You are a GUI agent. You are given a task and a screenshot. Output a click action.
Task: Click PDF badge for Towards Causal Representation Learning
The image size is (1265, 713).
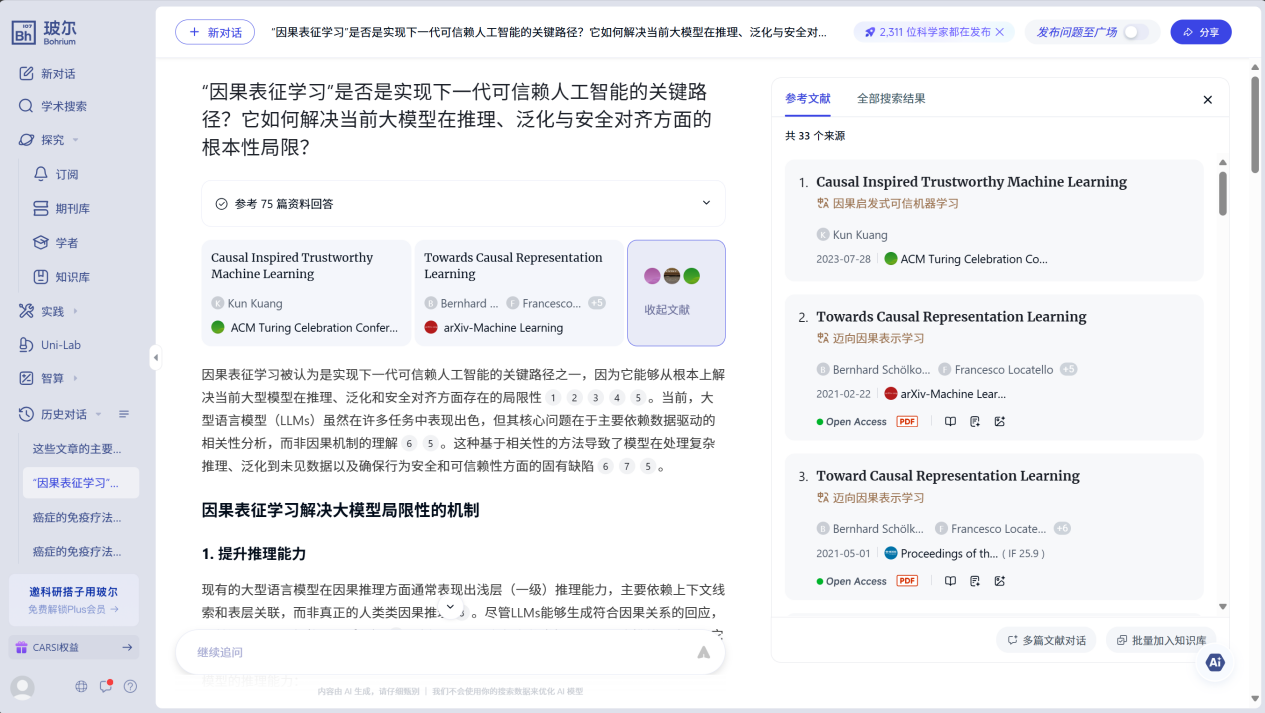pyautogui.click(x=907, y=422)
